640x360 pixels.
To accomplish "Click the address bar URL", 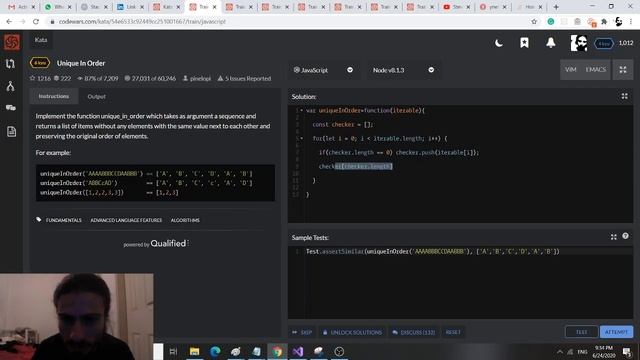I will coord(142,22).
